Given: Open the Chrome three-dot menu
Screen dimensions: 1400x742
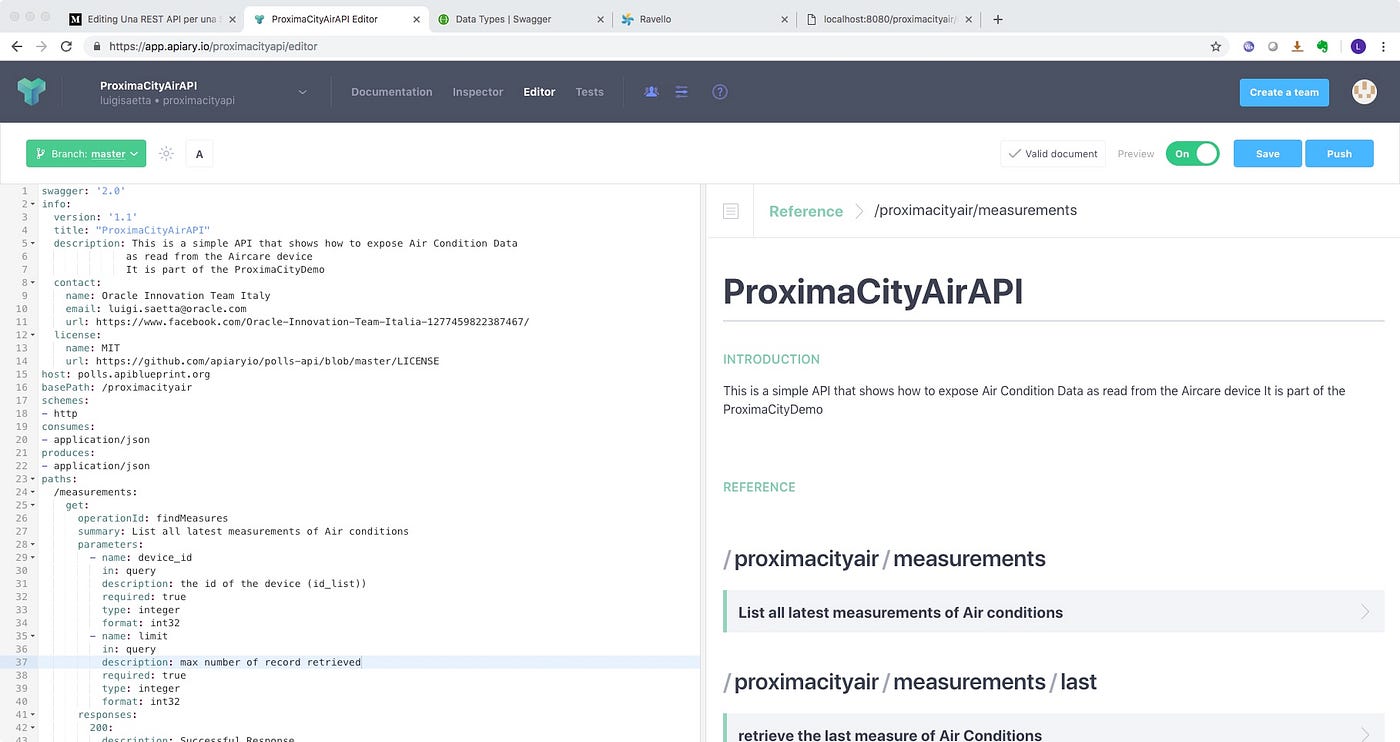Looking at the screenshot, I should click(x=1383, y=46).
